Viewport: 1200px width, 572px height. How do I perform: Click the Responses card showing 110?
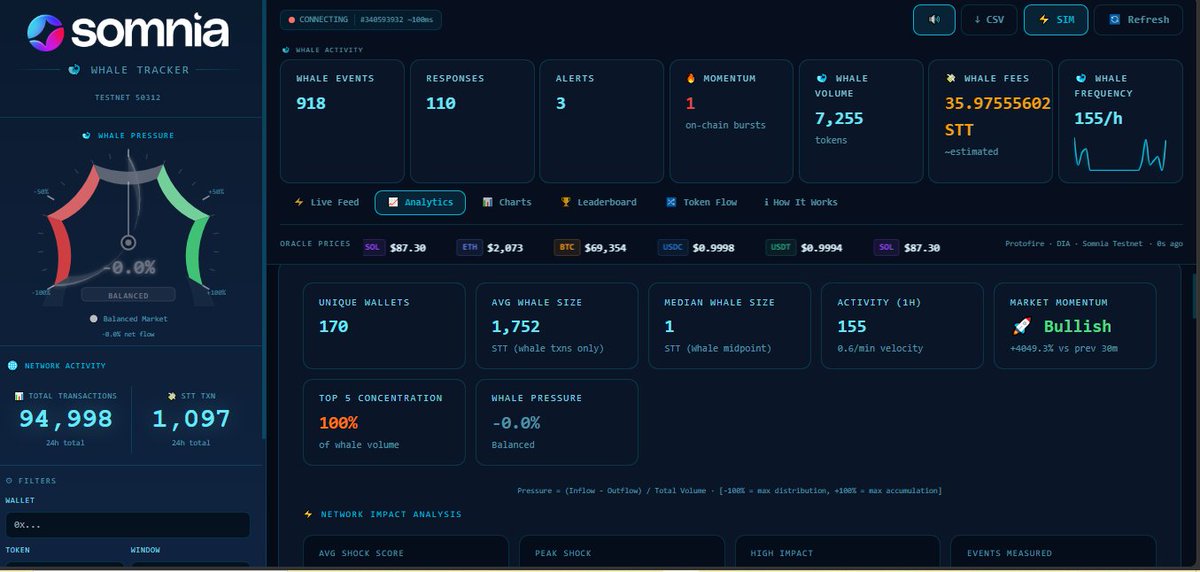coord(472,121)
